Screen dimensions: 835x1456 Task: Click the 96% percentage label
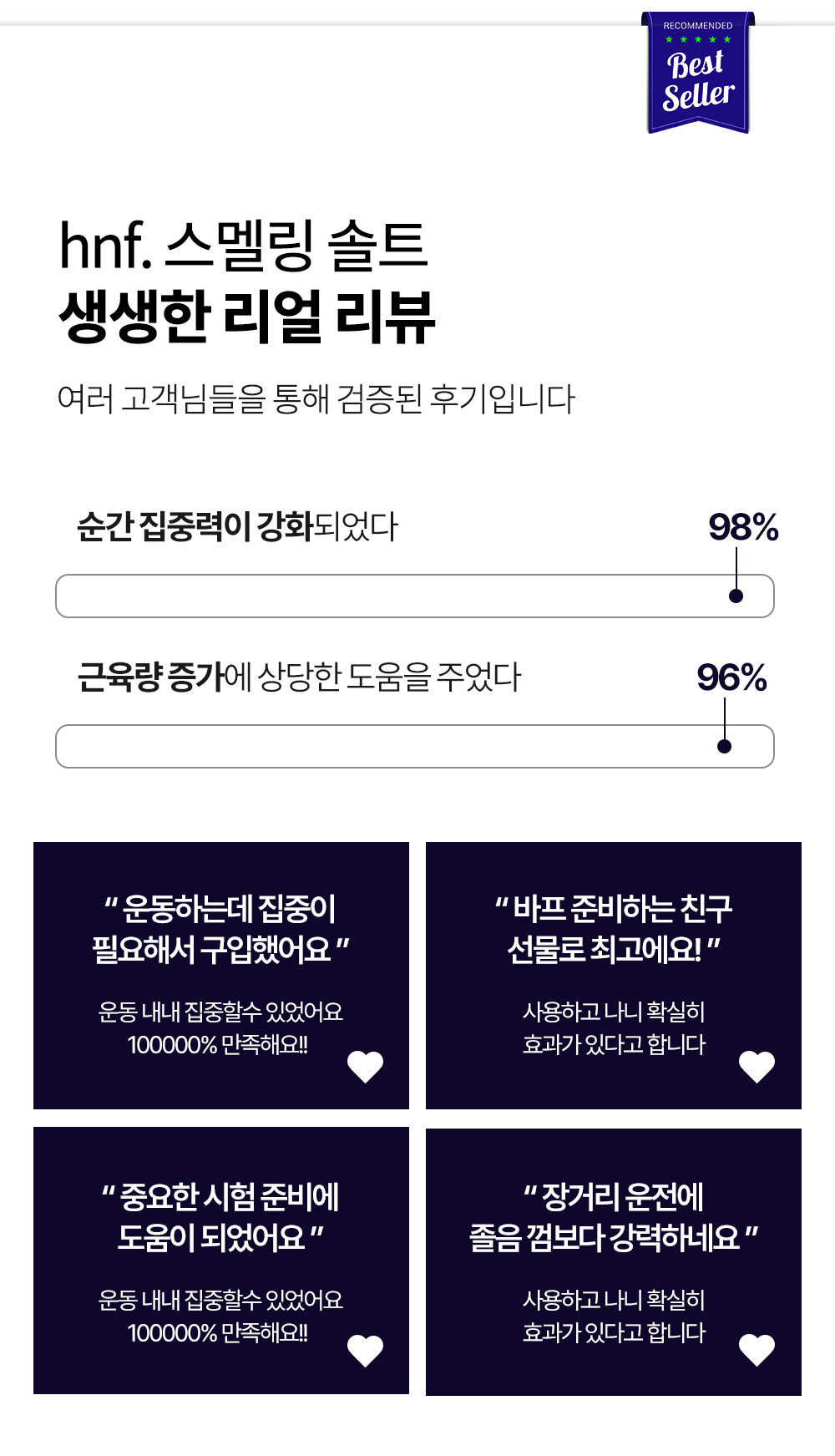(731, 677)
